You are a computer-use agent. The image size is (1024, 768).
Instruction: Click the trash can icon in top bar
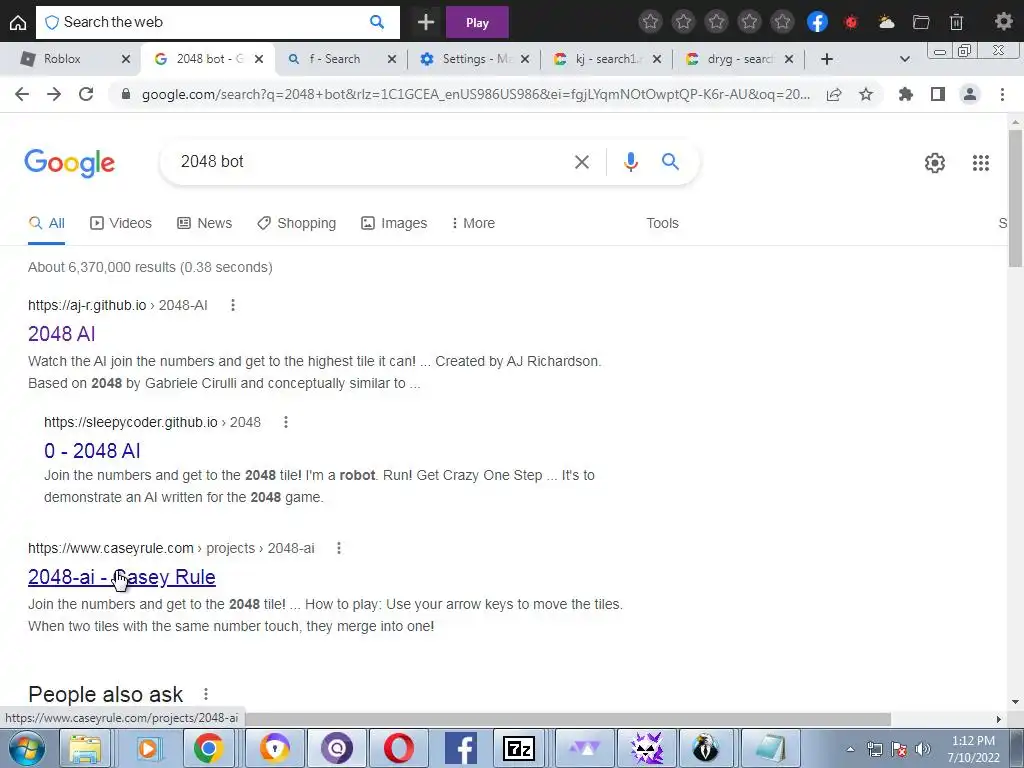(x=956, y=22)
